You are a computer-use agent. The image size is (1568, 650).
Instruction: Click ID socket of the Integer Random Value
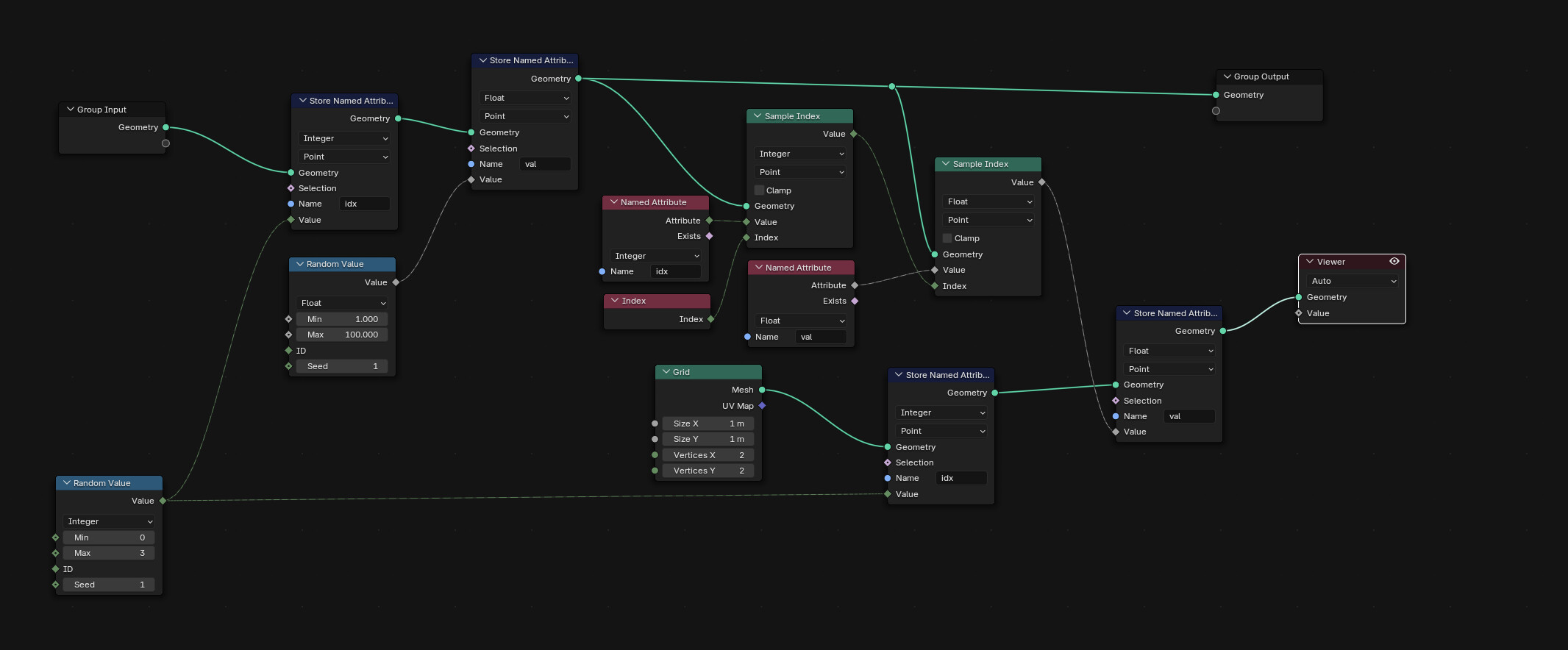tap(55, 569)
